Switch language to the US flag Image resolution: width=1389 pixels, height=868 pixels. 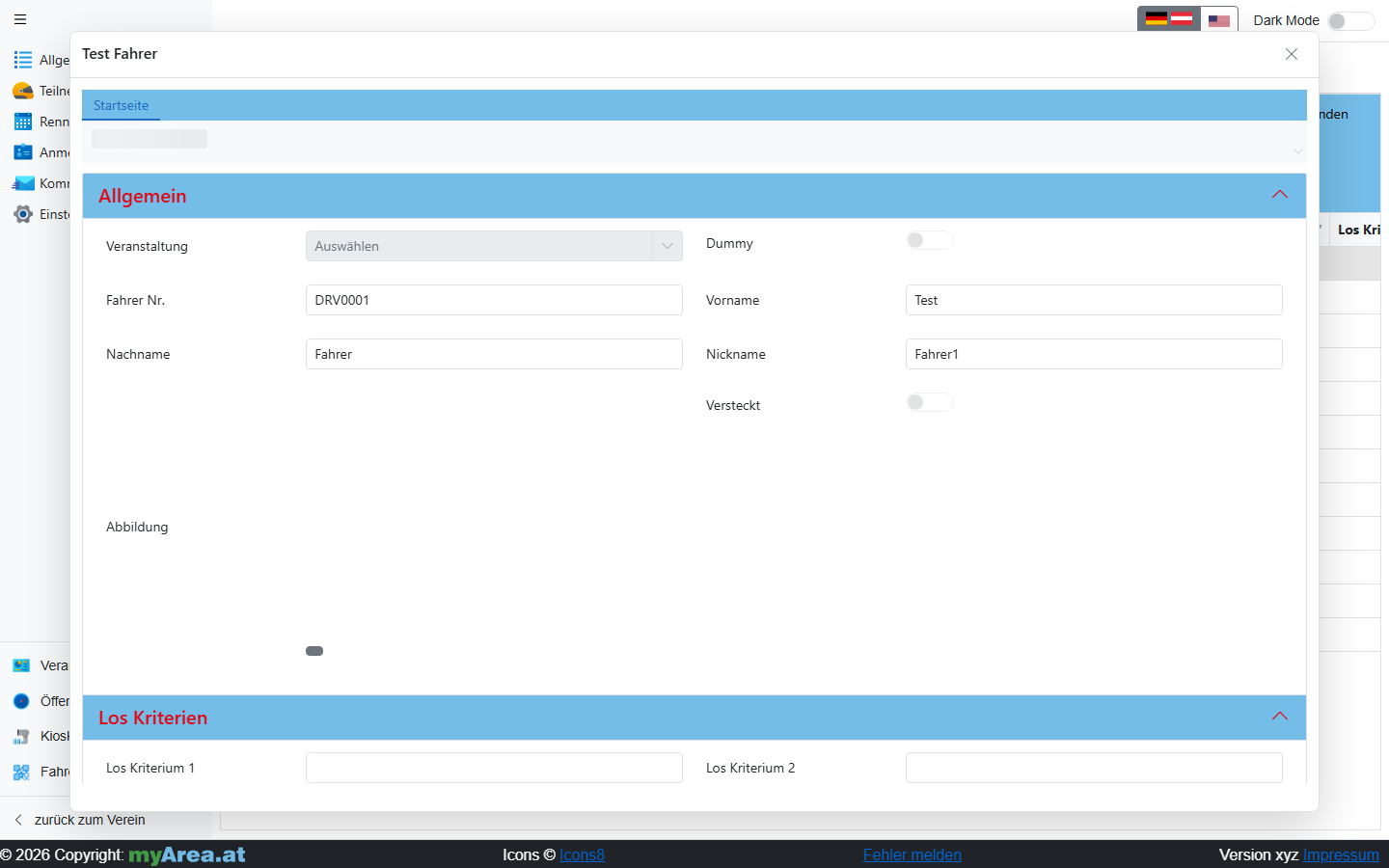point(1219,19)
